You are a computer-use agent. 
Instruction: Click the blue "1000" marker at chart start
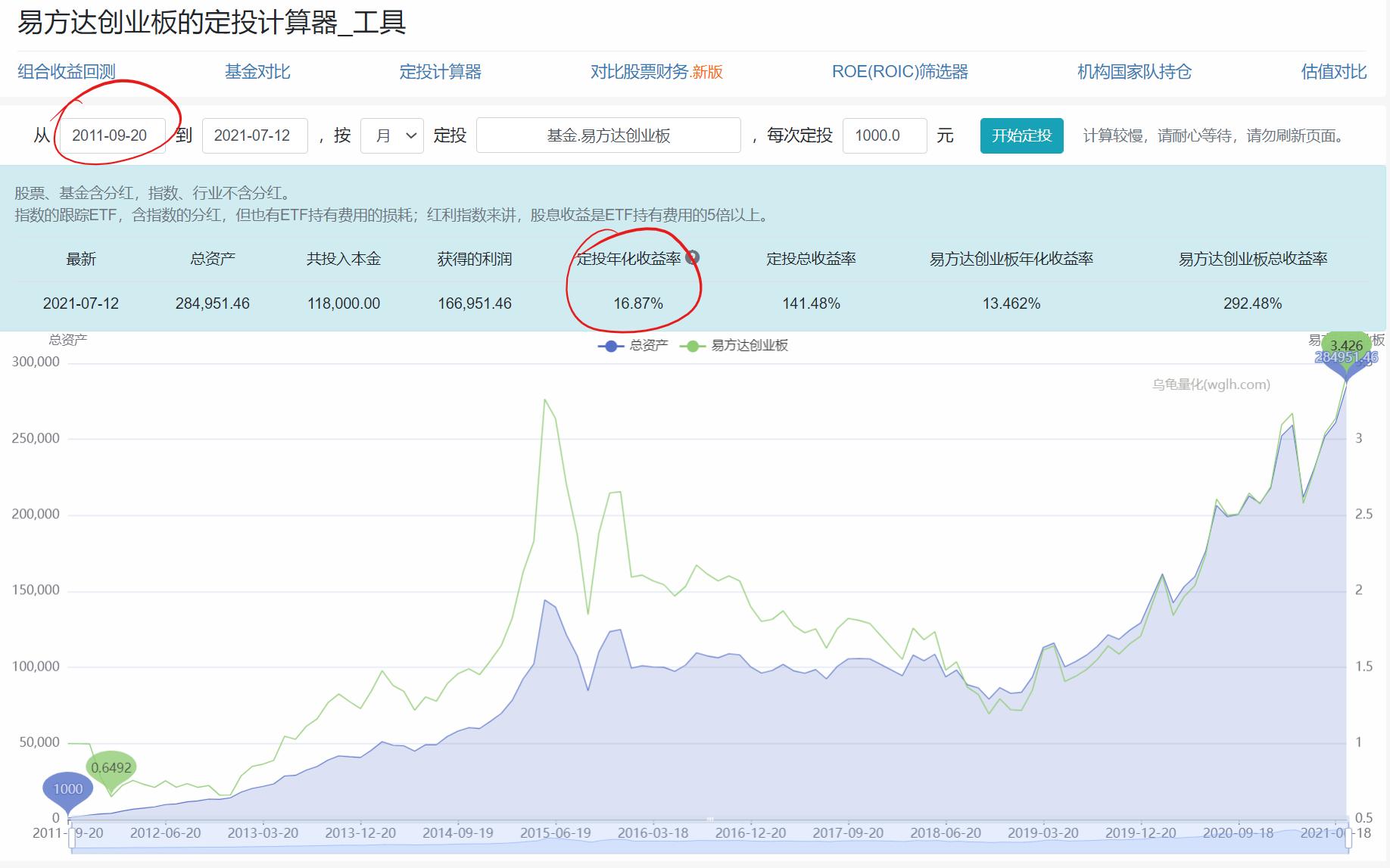point(69,789)
